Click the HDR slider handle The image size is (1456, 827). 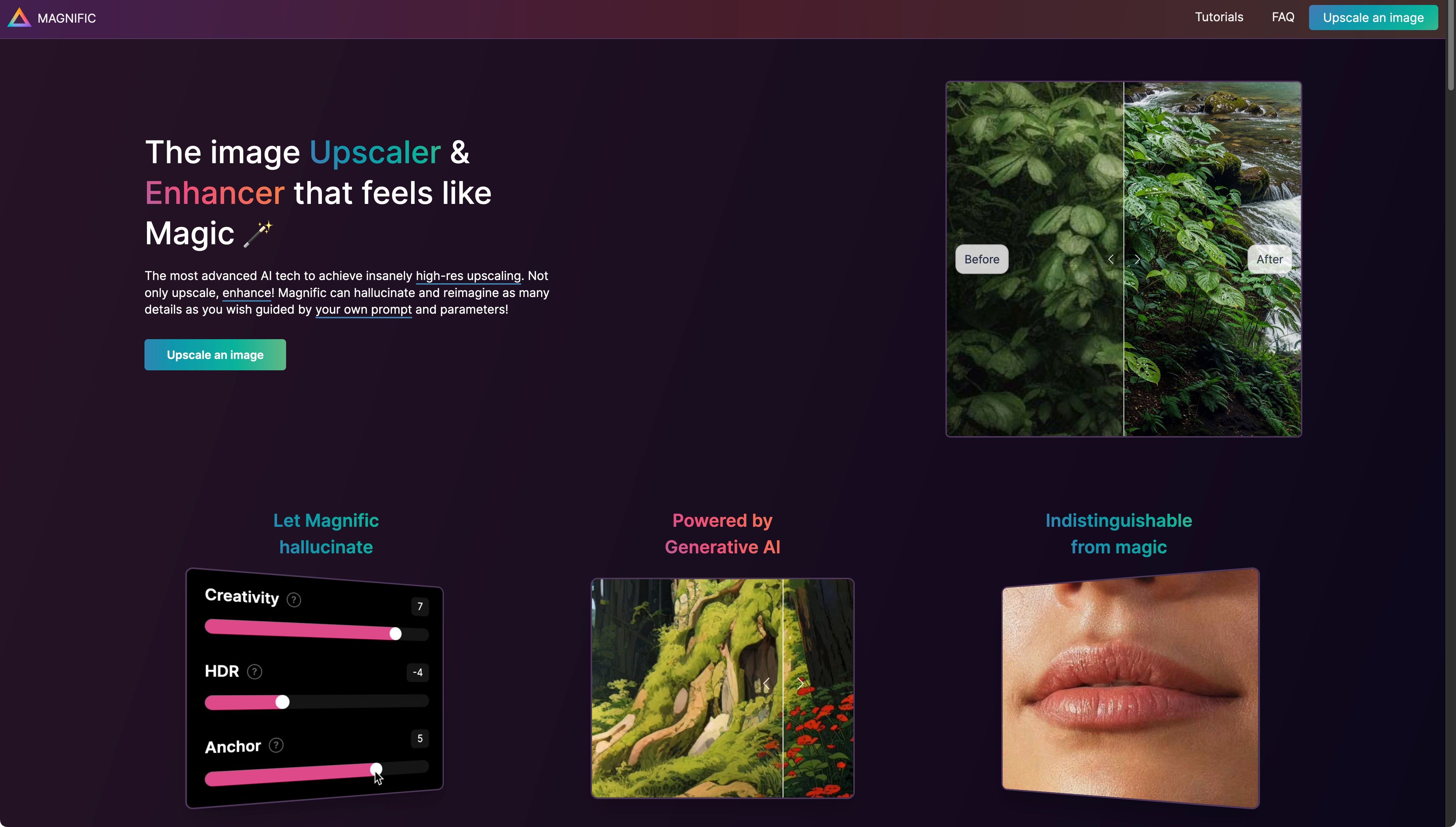click(282, 702)
